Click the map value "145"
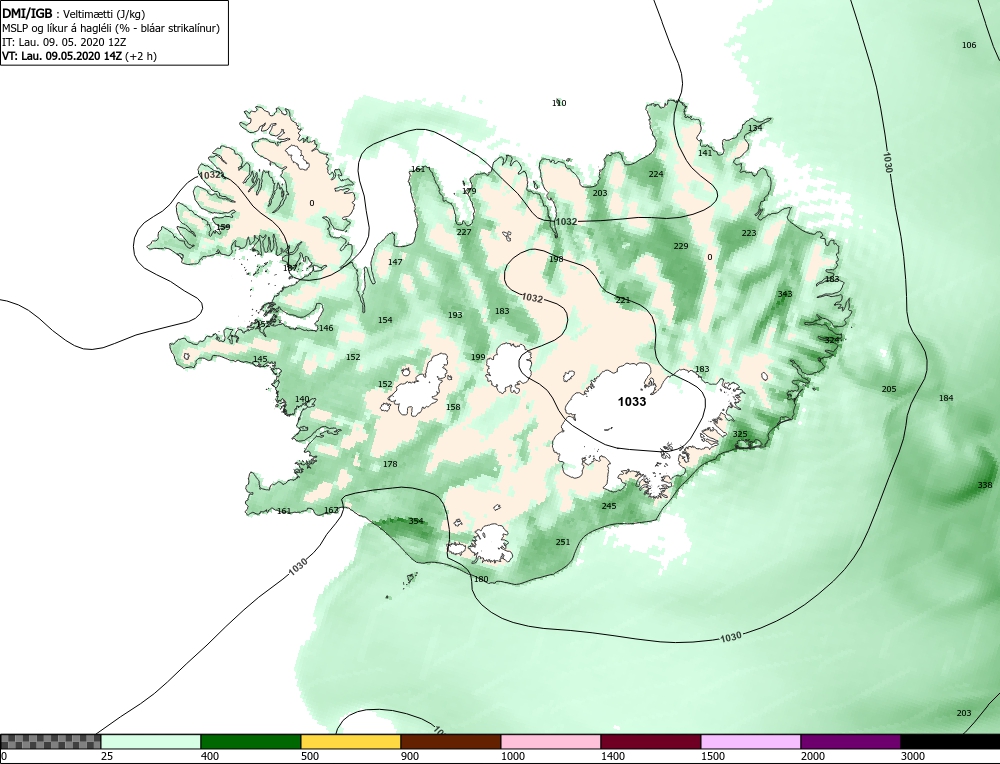This screenshot has height=764, width=1000. pos(260,360)
